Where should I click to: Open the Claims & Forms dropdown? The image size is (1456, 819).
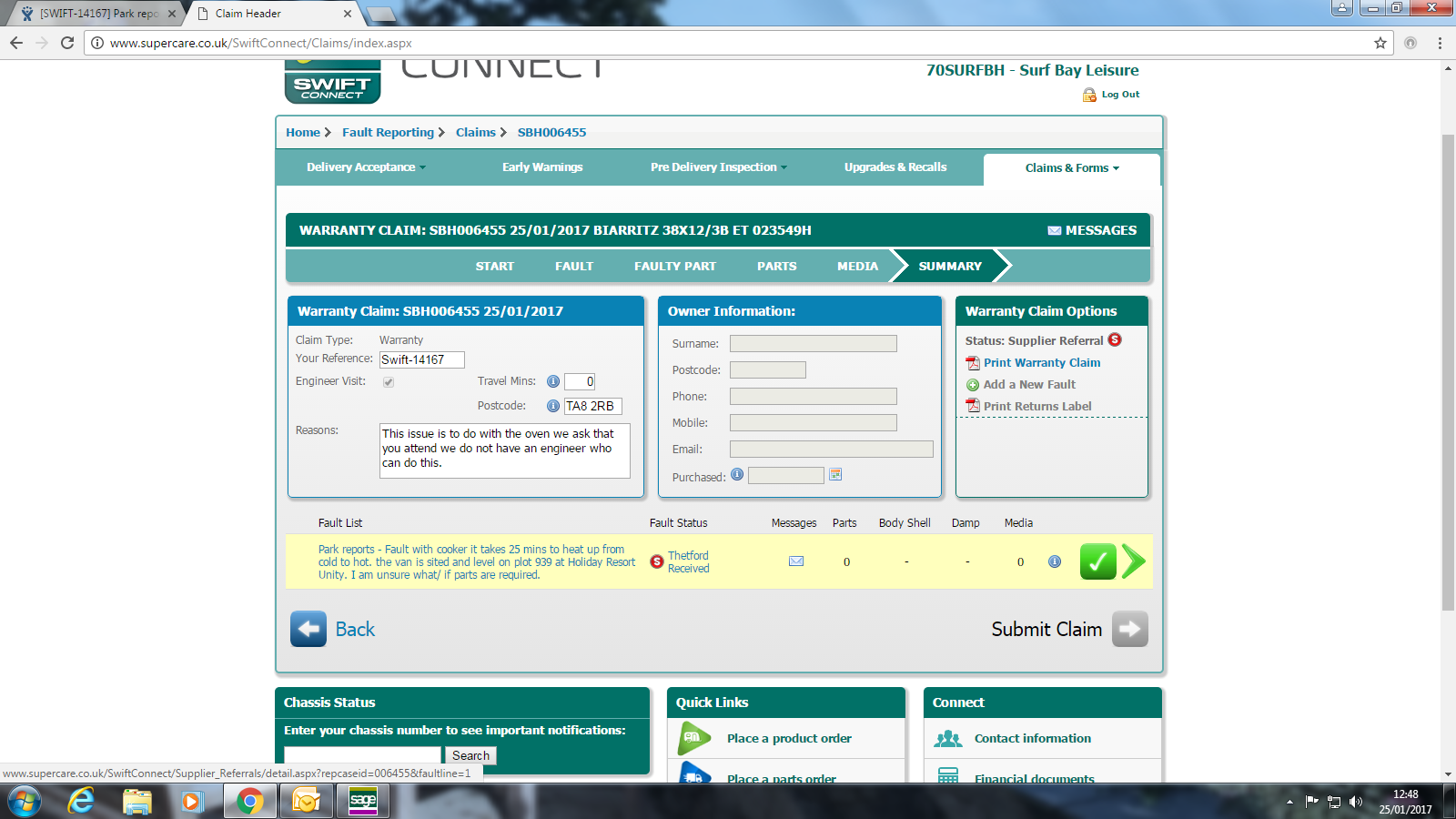1071,168
